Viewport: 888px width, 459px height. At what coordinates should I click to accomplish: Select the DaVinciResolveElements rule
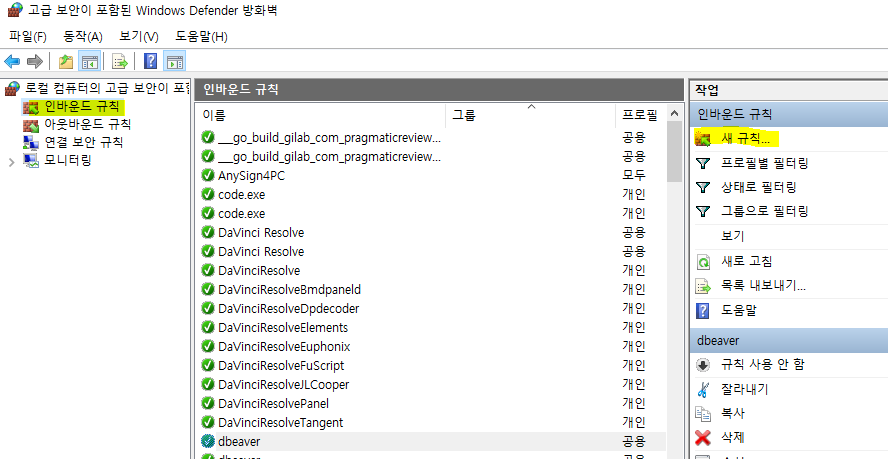[283, 328]
